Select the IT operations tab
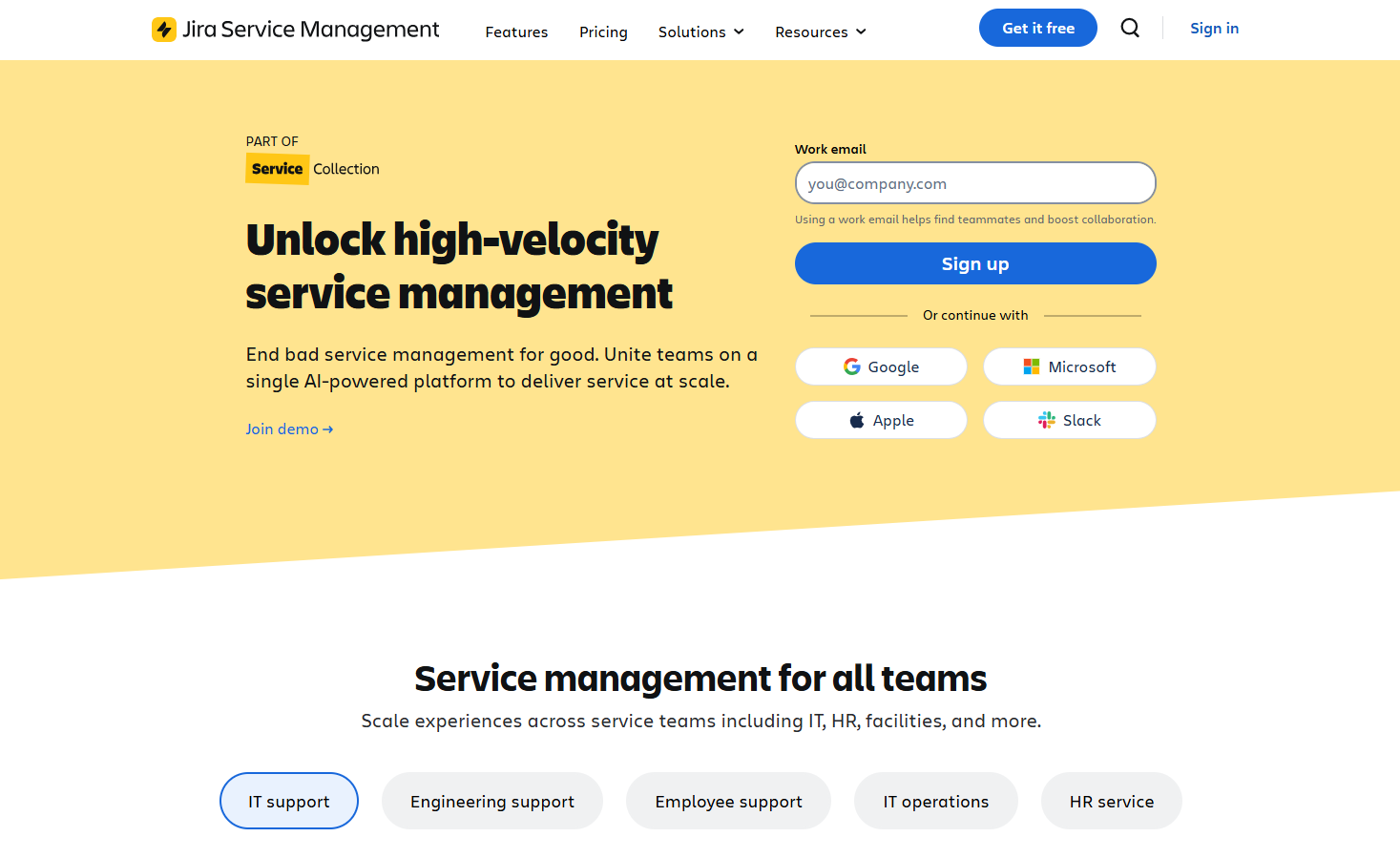This screenshot has width=1400, height=858. point(936,801)
